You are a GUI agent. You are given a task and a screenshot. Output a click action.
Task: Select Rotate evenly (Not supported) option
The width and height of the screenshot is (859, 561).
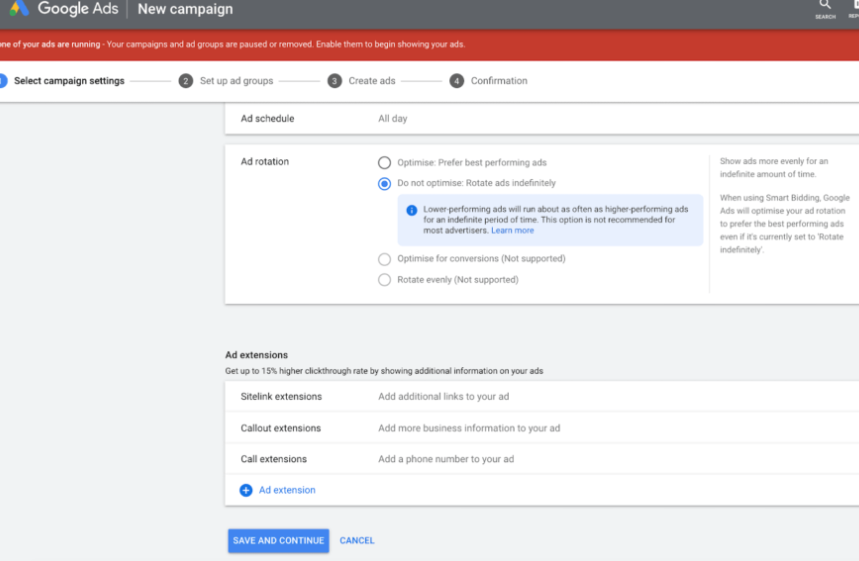(x=385, y=280)
